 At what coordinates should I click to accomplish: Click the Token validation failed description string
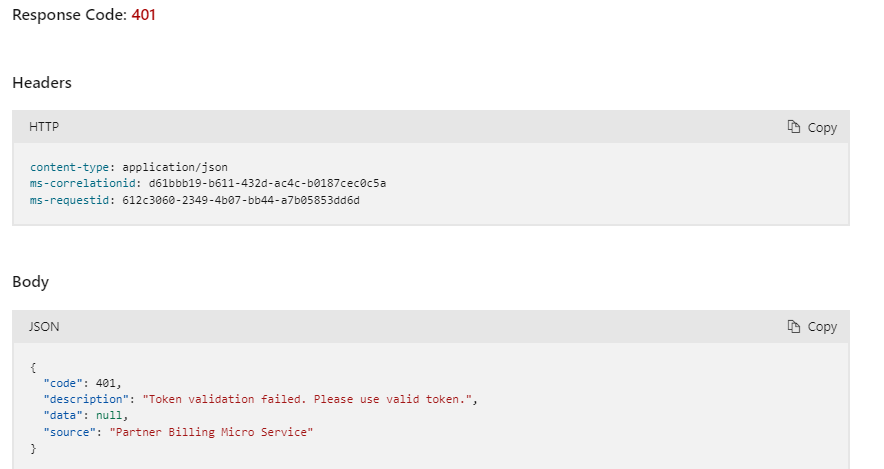307,400
